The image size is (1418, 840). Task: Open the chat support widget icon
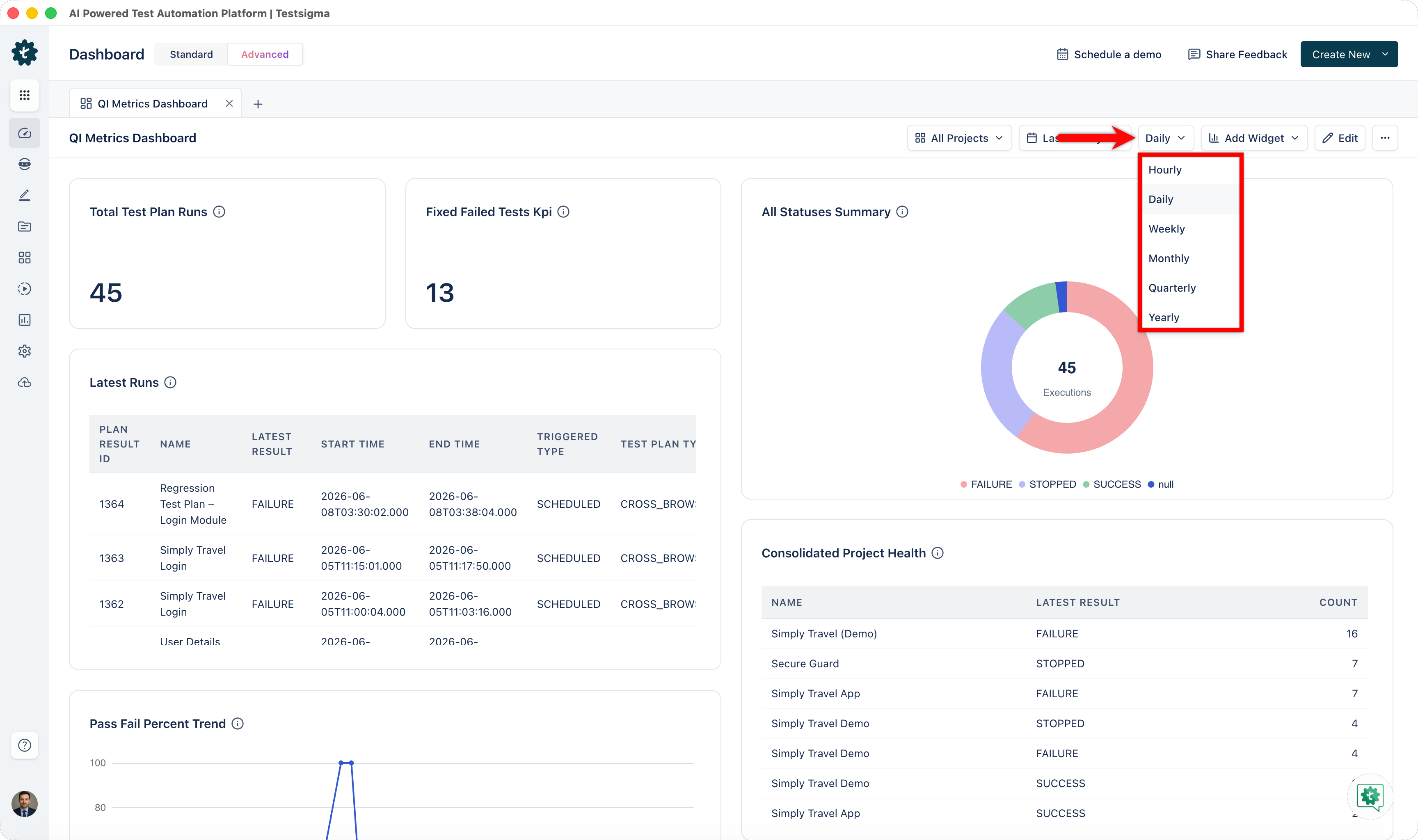click(1370, 796)
